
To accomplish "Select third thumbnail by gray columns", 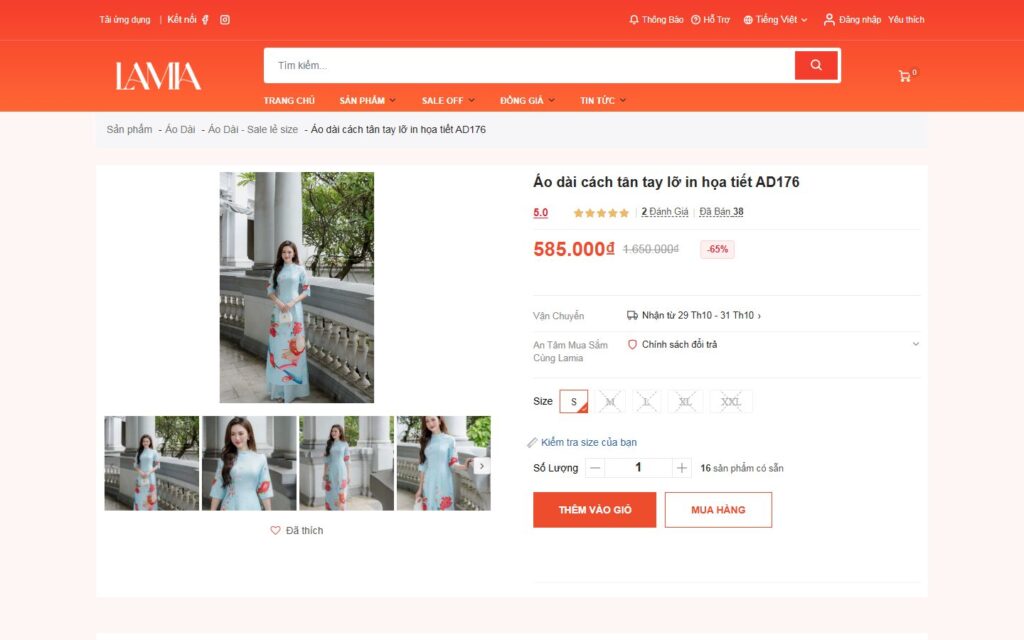I will click(x=346, y=463).
